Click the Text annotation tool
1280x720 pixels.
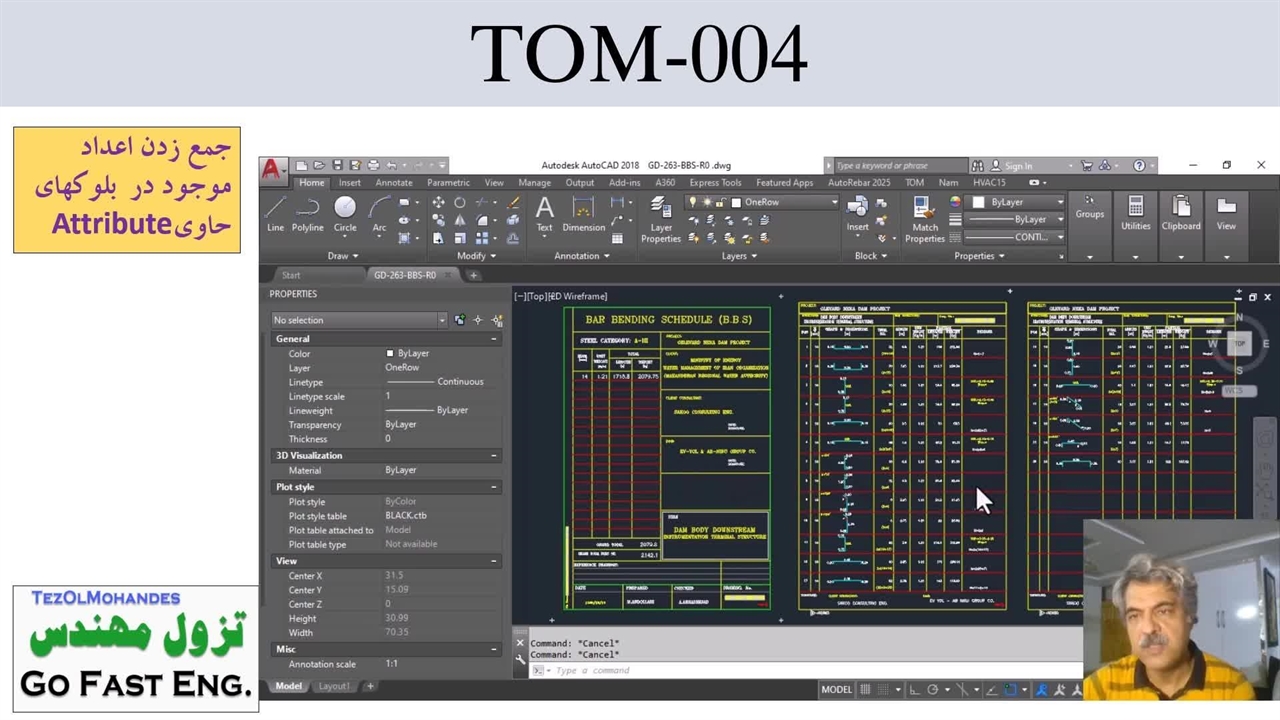(x=544, y=213)
